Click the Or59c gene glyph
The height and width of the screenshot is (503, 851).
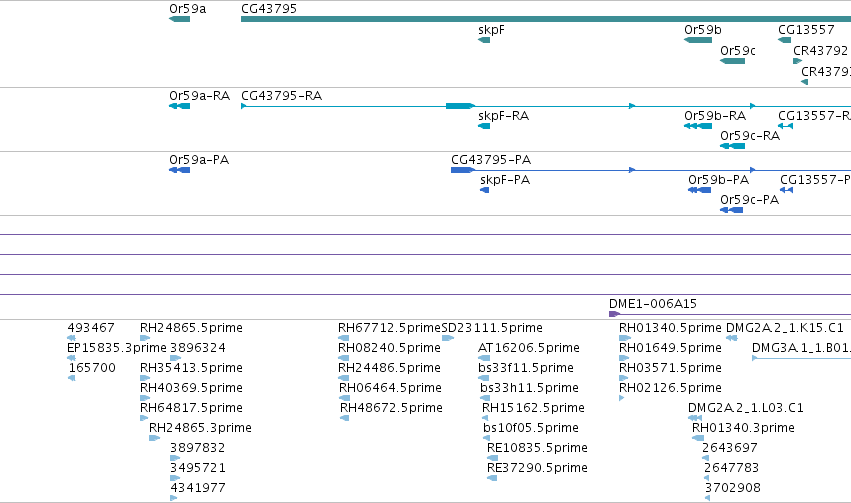click(732, 61)
